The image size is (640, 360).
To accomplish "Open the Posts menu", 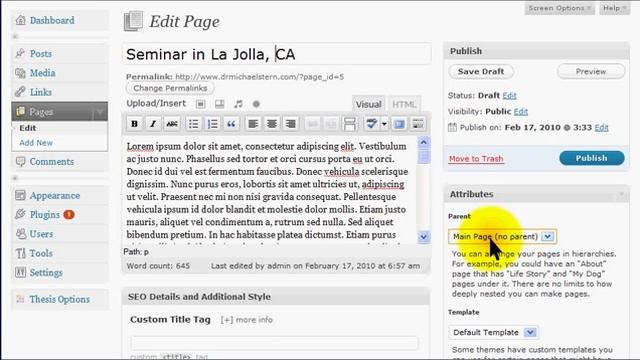I will pos(40,53).
